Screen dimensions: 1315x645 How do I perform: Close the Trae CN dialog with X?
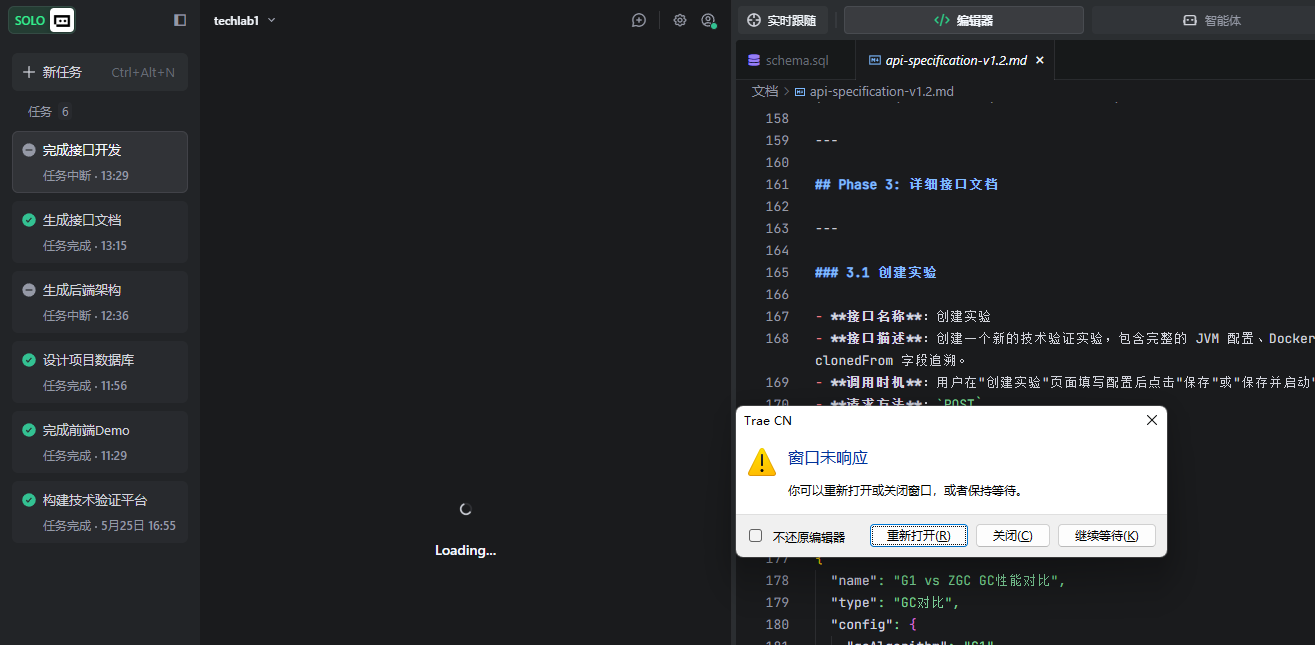1152,421
